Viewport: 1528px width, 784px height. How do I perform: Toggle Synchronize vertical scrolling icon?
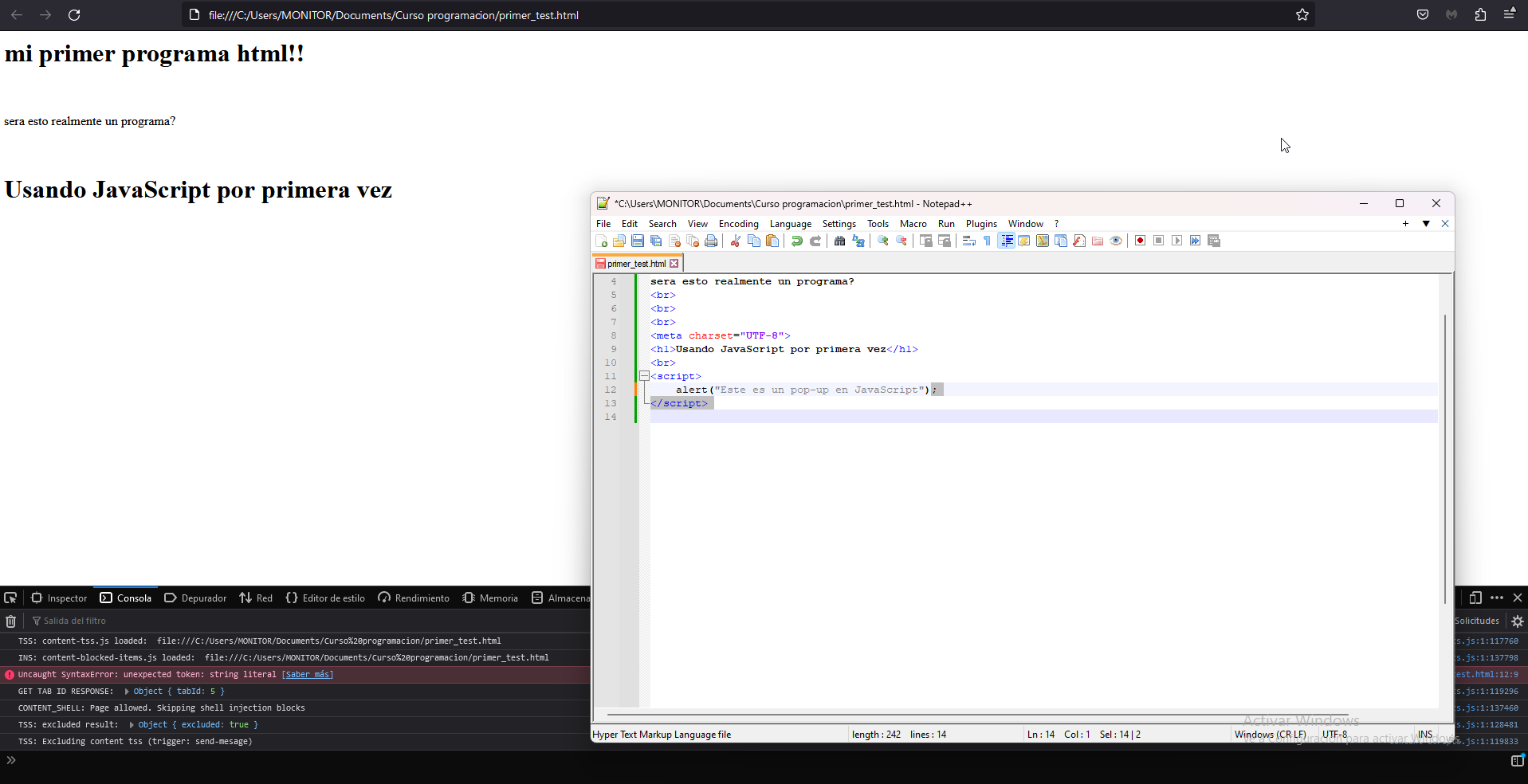pyautogui.click(x=925, y=241)
